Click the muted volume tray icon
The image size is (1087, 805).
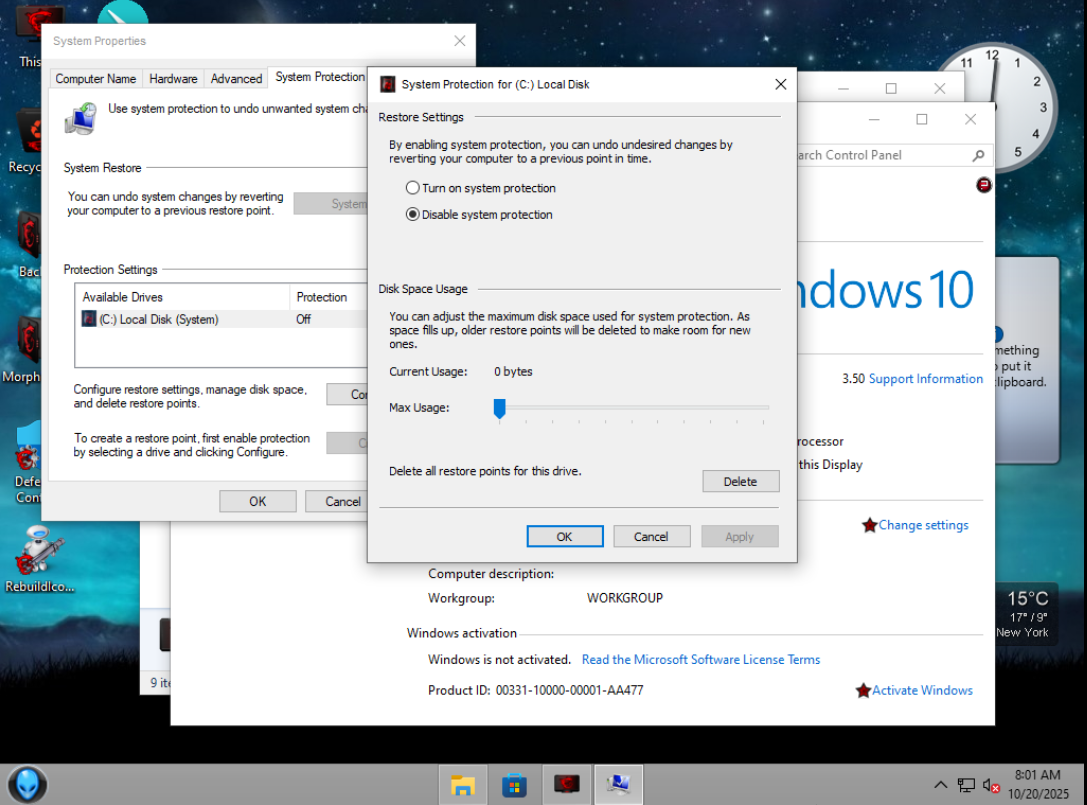[x=992, y=785]
